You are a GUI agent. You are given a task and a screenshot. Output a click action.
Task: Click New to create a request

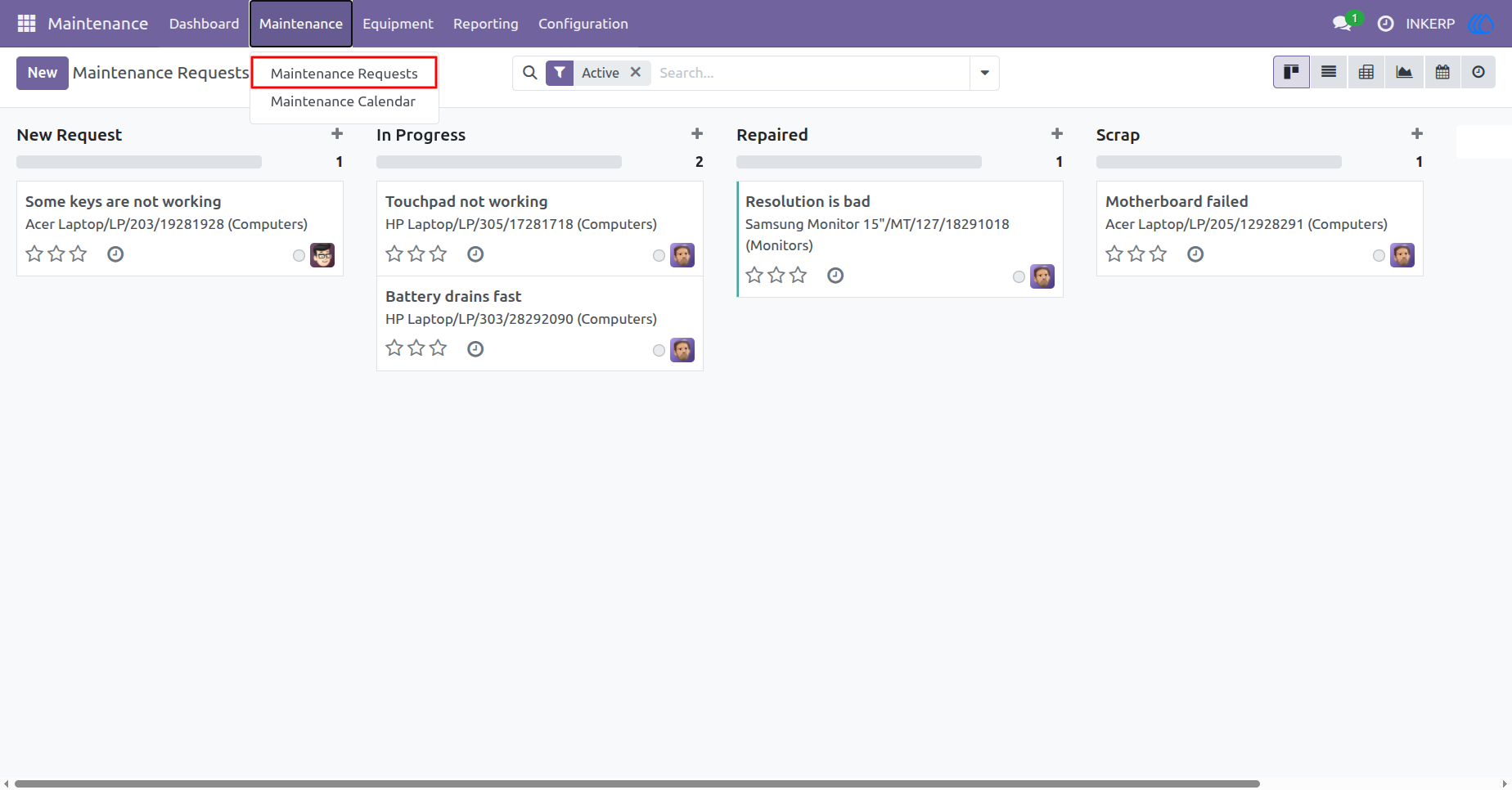[x=43, y=73]
